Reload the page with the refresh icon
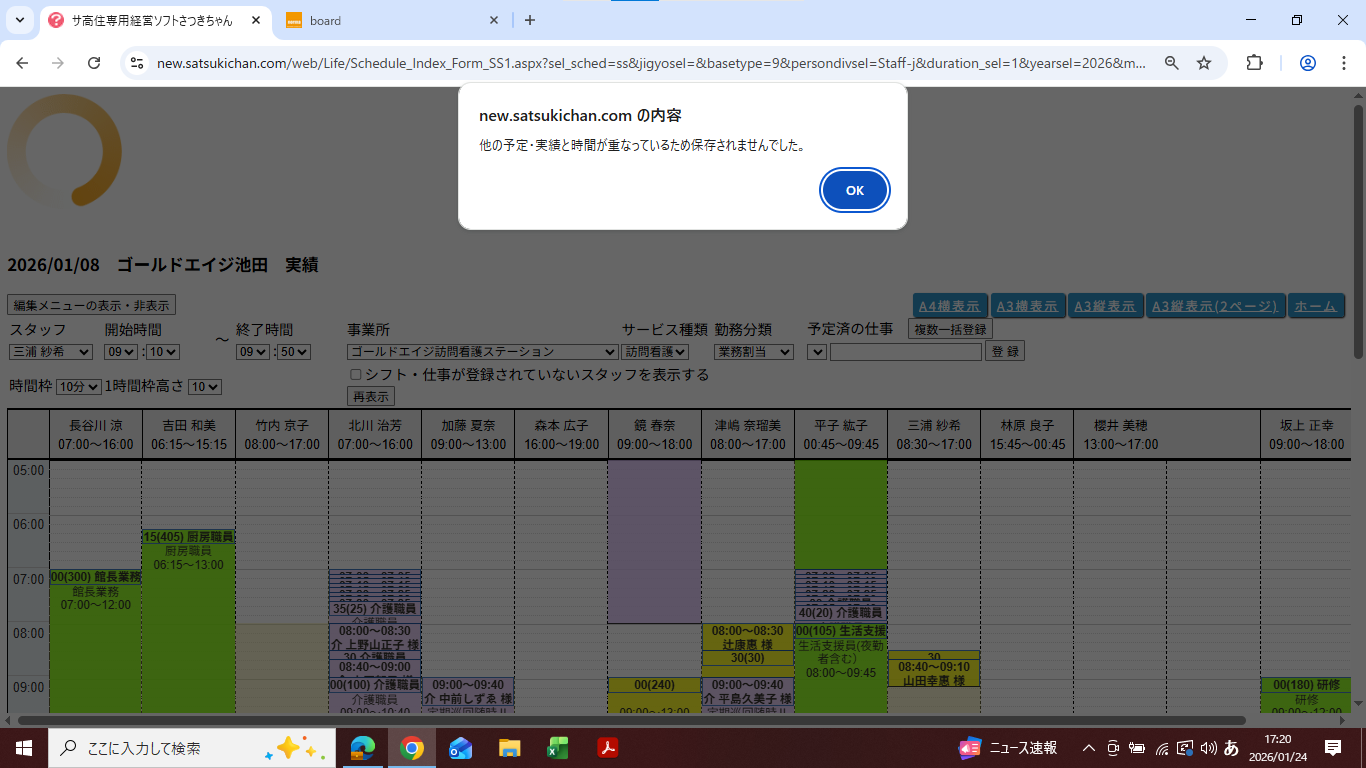Screen dimensions: 1366x768 [x=94, y=63]
